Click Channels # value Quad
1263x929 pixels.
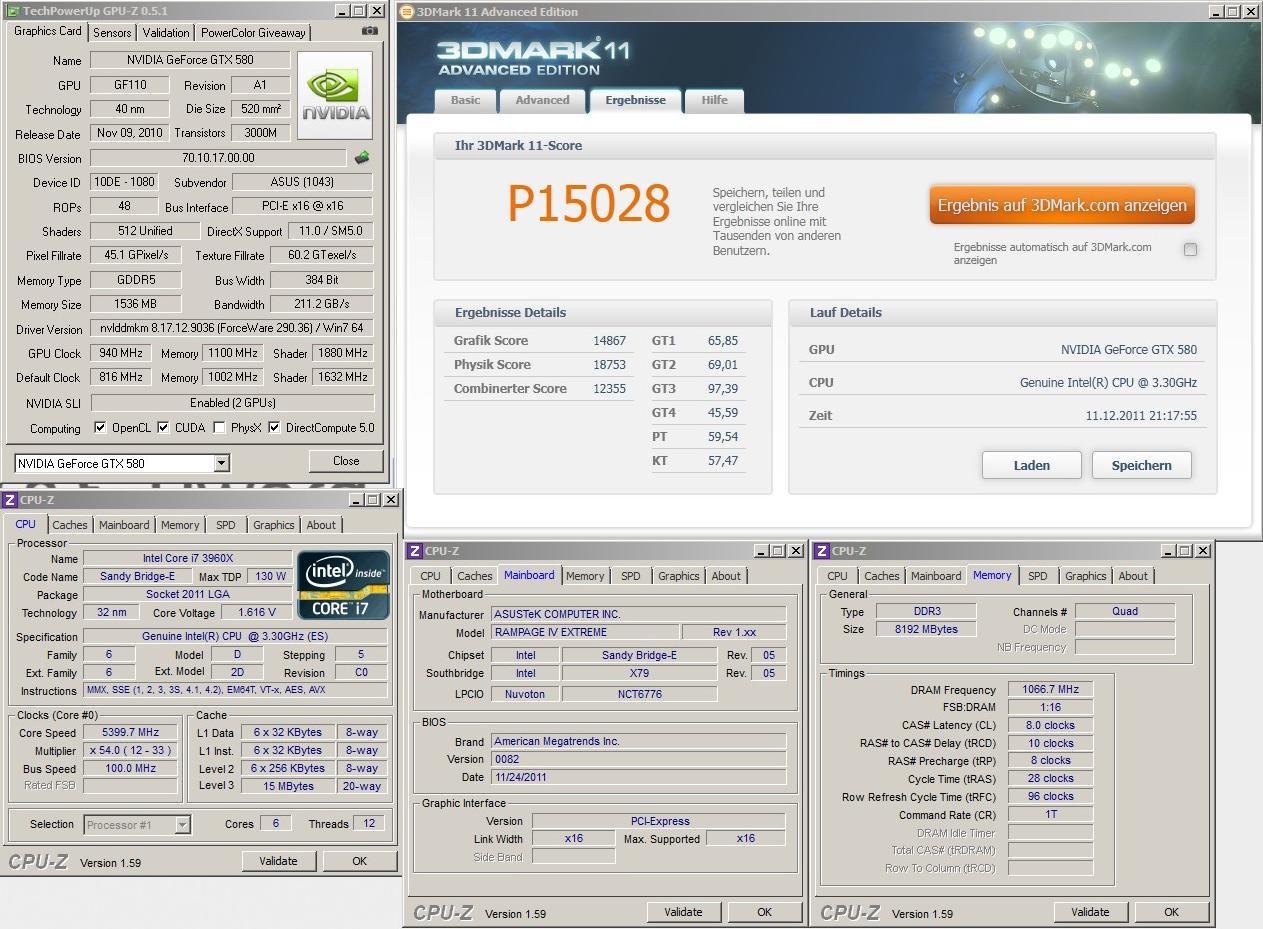pyautogui.click(x=1125, y=611)
